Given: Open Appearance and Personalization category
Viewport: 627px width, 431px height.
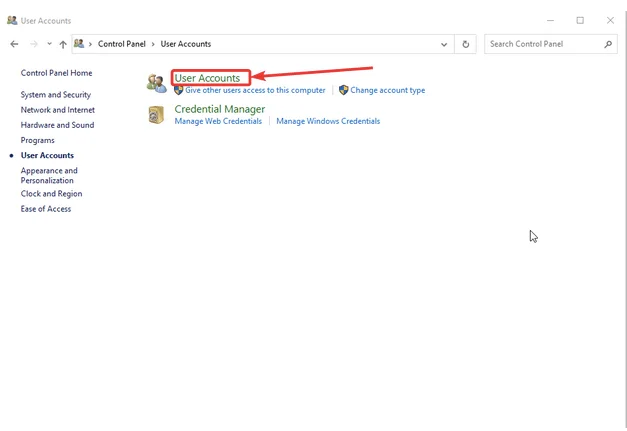Looking at the screenshot, I should tap(49, 176).
